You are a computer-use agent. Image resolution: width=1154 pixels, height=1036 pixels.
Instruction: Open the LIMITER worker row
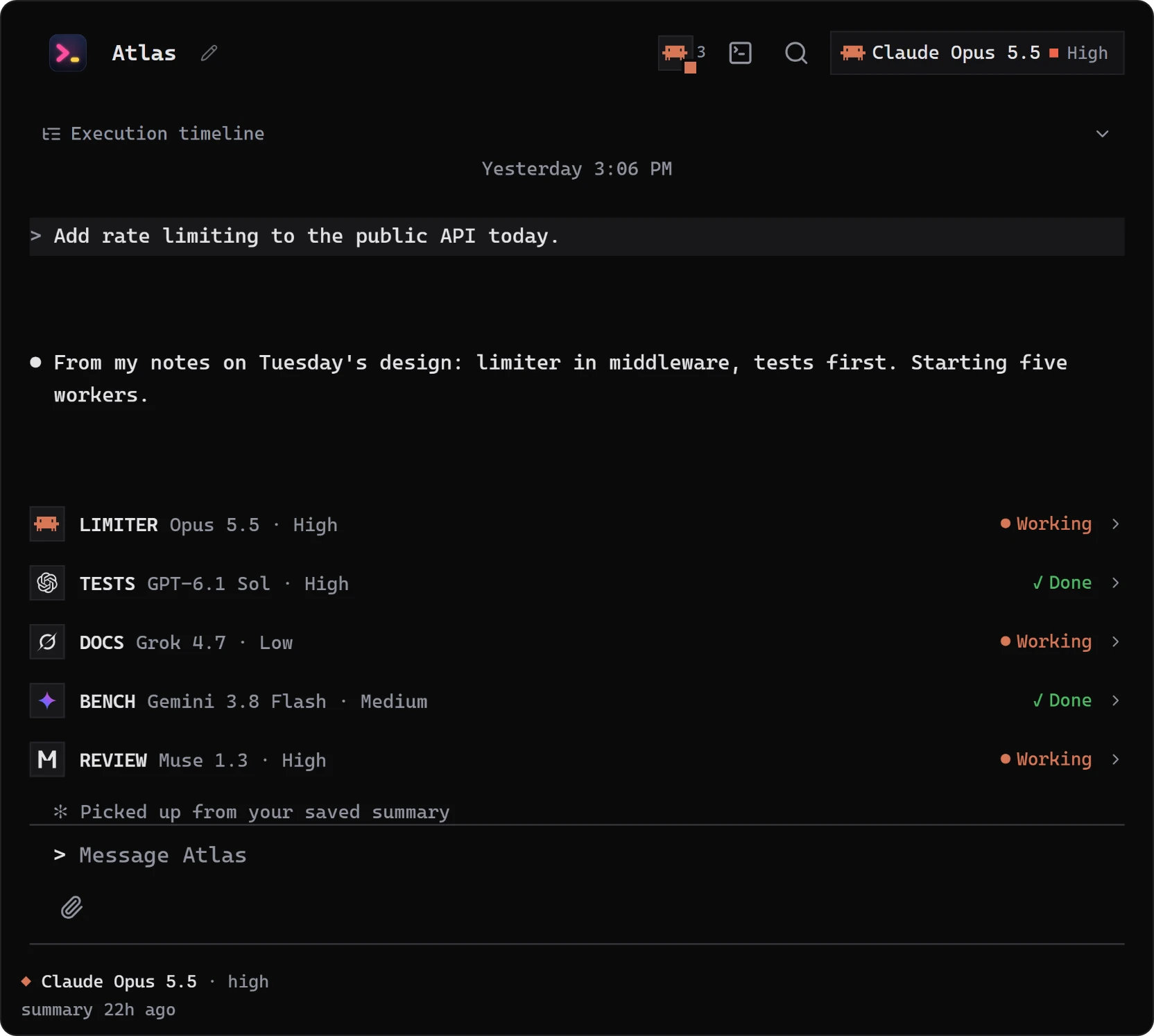coord(577,524)
